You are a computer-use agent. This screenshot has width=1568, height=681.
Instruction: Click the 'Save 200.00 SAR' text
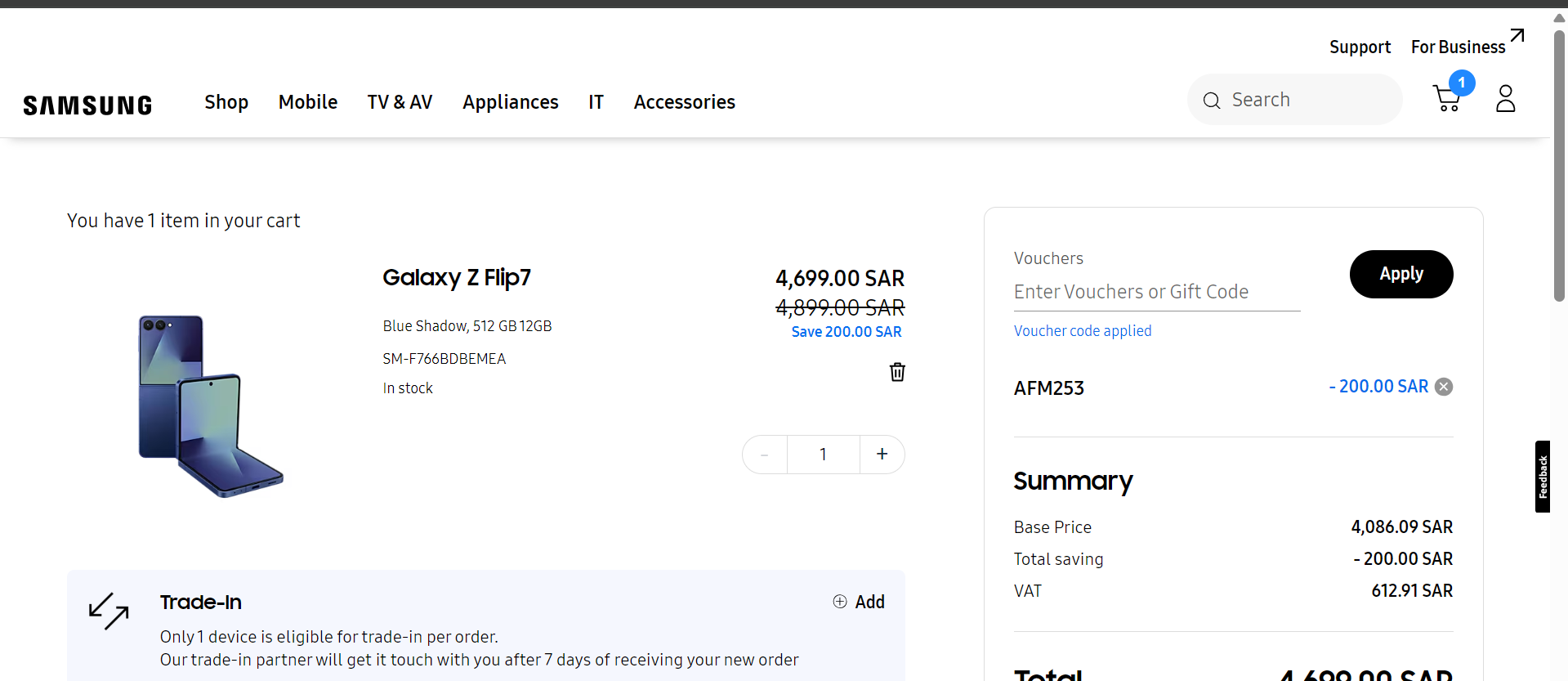tap(847, 332)
